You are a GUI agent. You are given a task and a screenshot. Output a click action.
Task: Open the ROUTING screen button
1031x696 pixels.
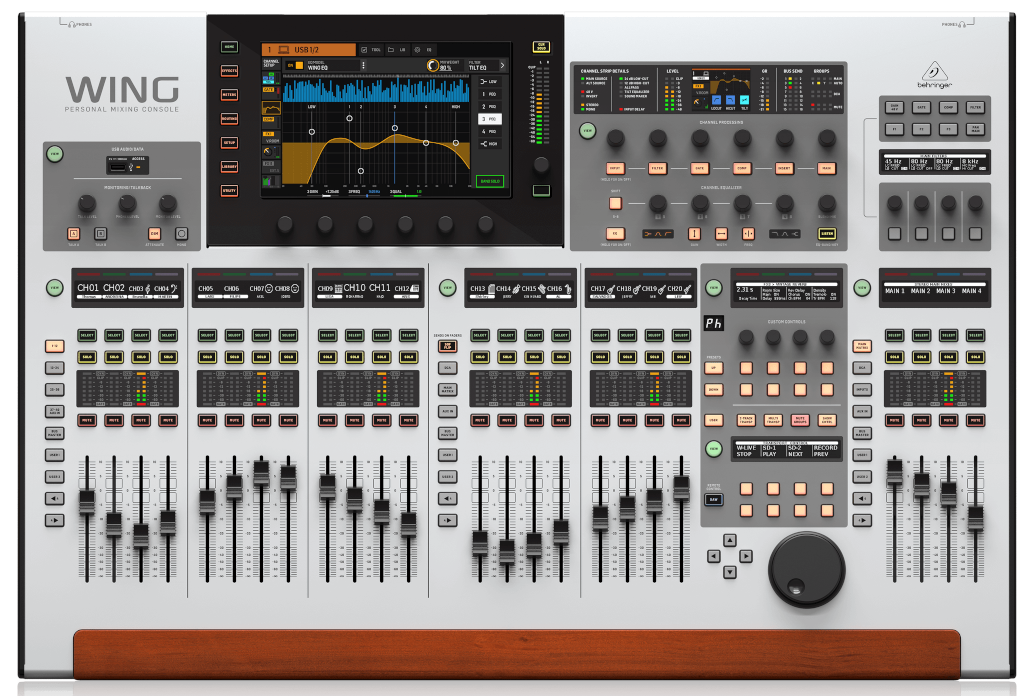point(229,118)
